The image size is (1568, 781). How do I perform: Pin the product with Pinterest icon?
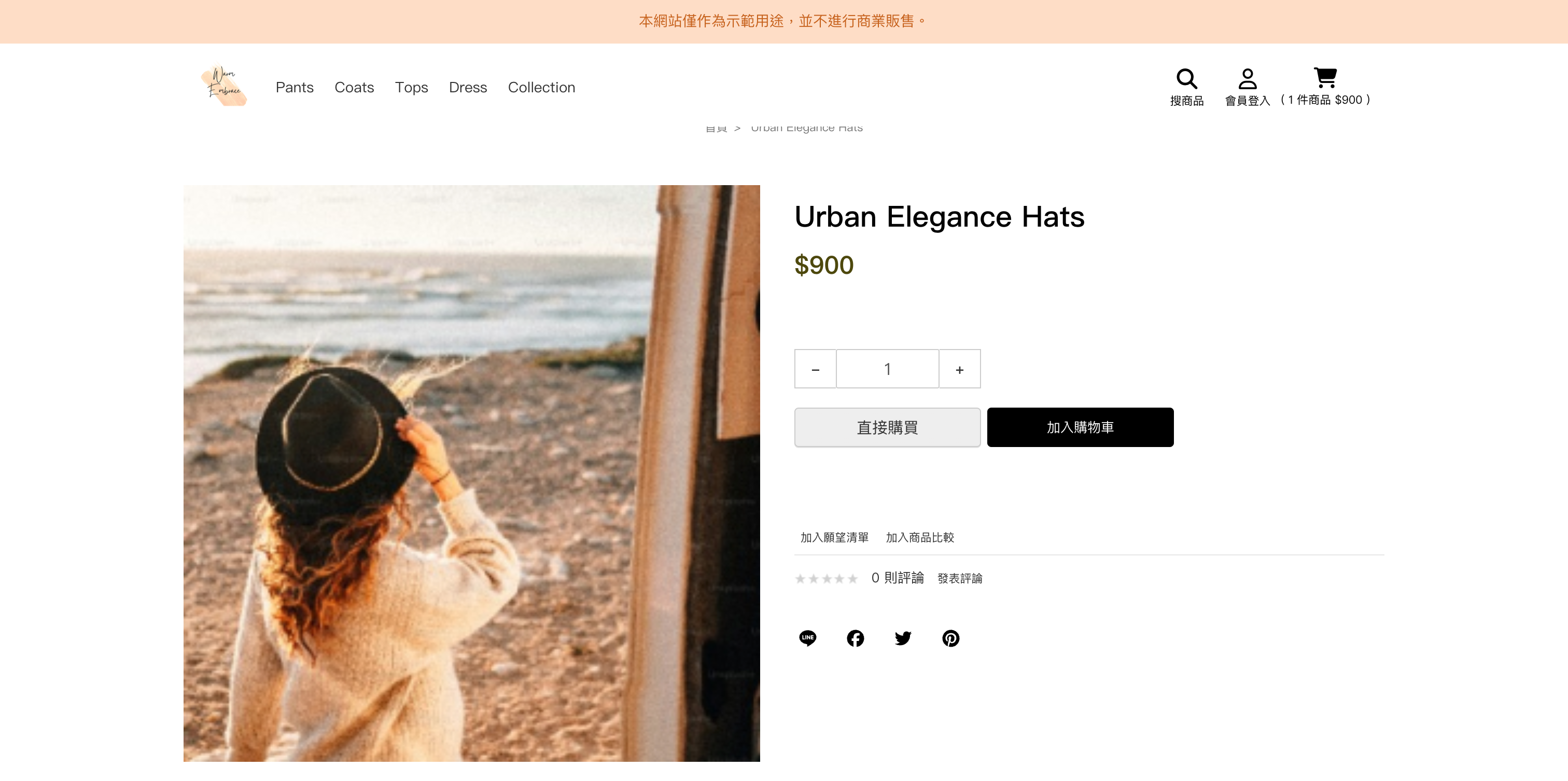click(951, 638)
